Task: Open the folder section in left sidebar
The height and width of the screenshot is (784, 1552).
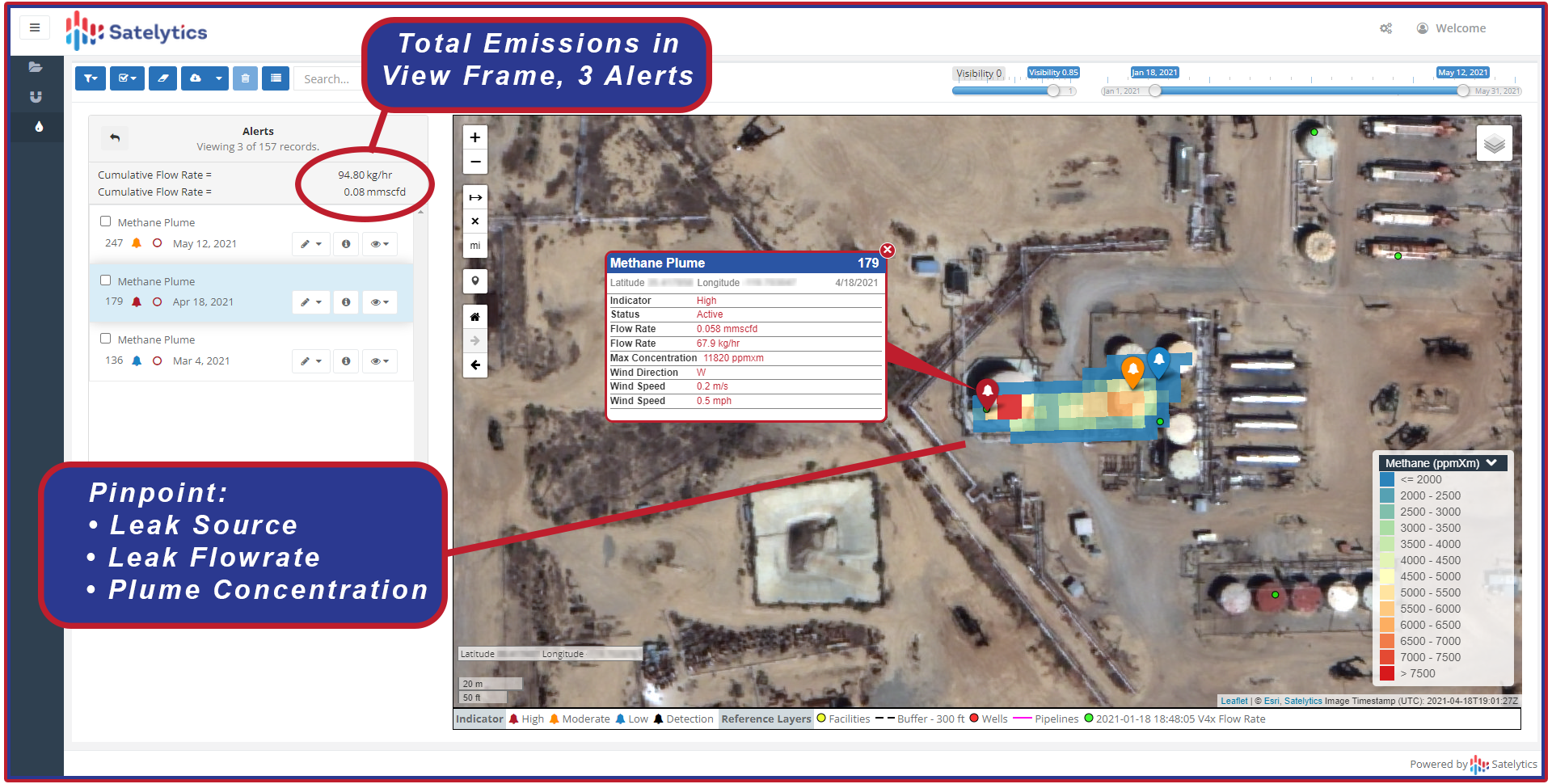Action: pos(36,67)
